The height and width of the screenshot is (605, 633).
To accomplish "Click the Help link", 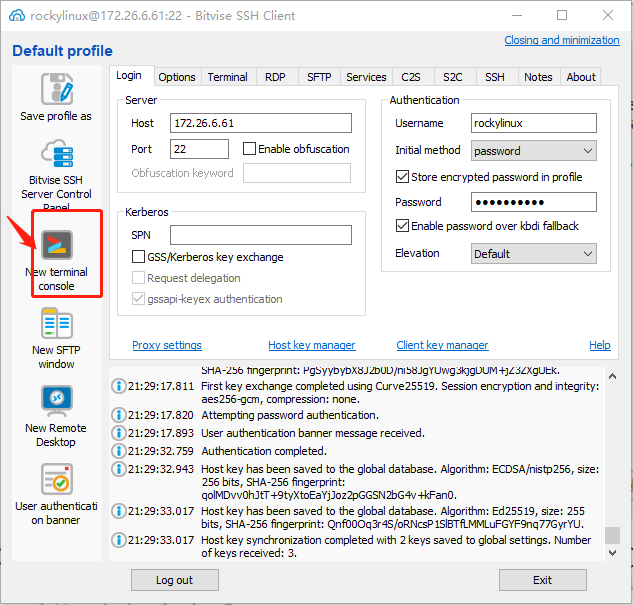I will 600,345.
